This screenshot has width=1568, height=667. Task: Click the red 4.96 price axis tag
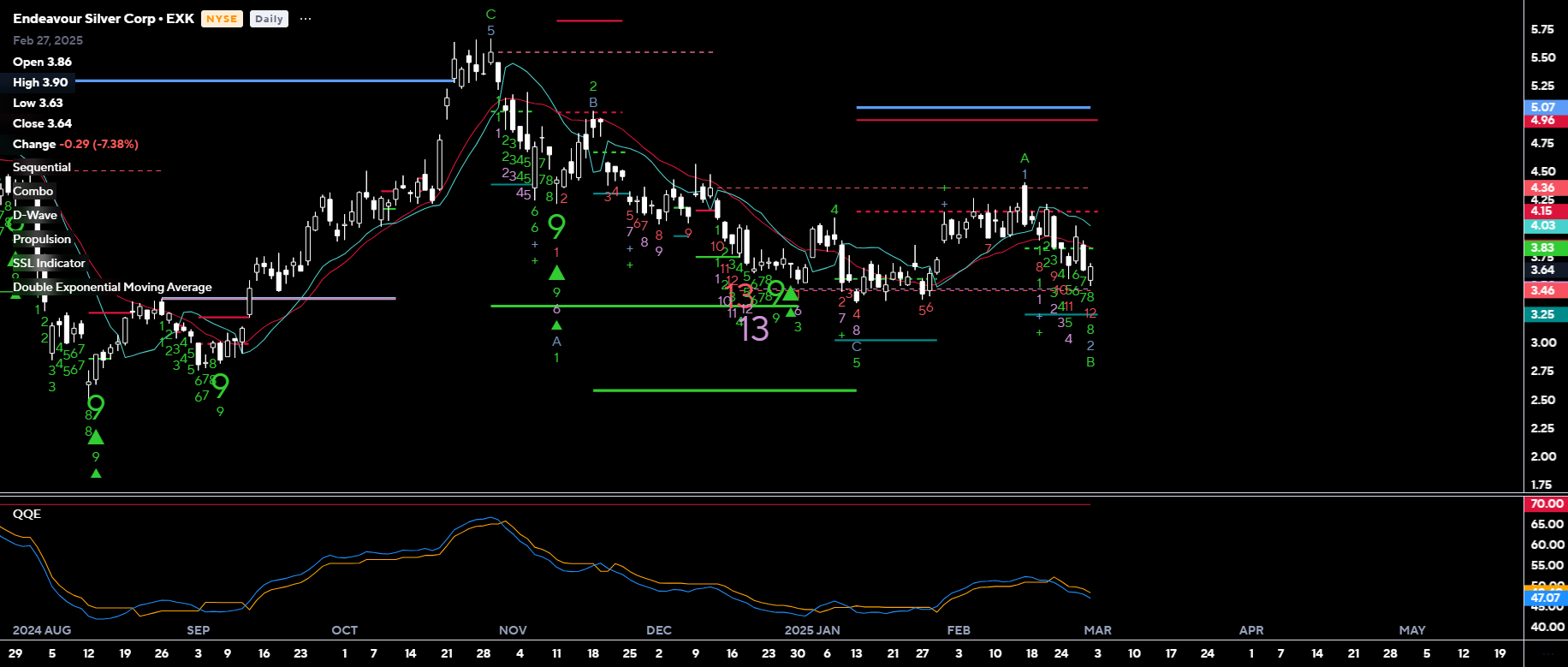tap(1542, 120)
